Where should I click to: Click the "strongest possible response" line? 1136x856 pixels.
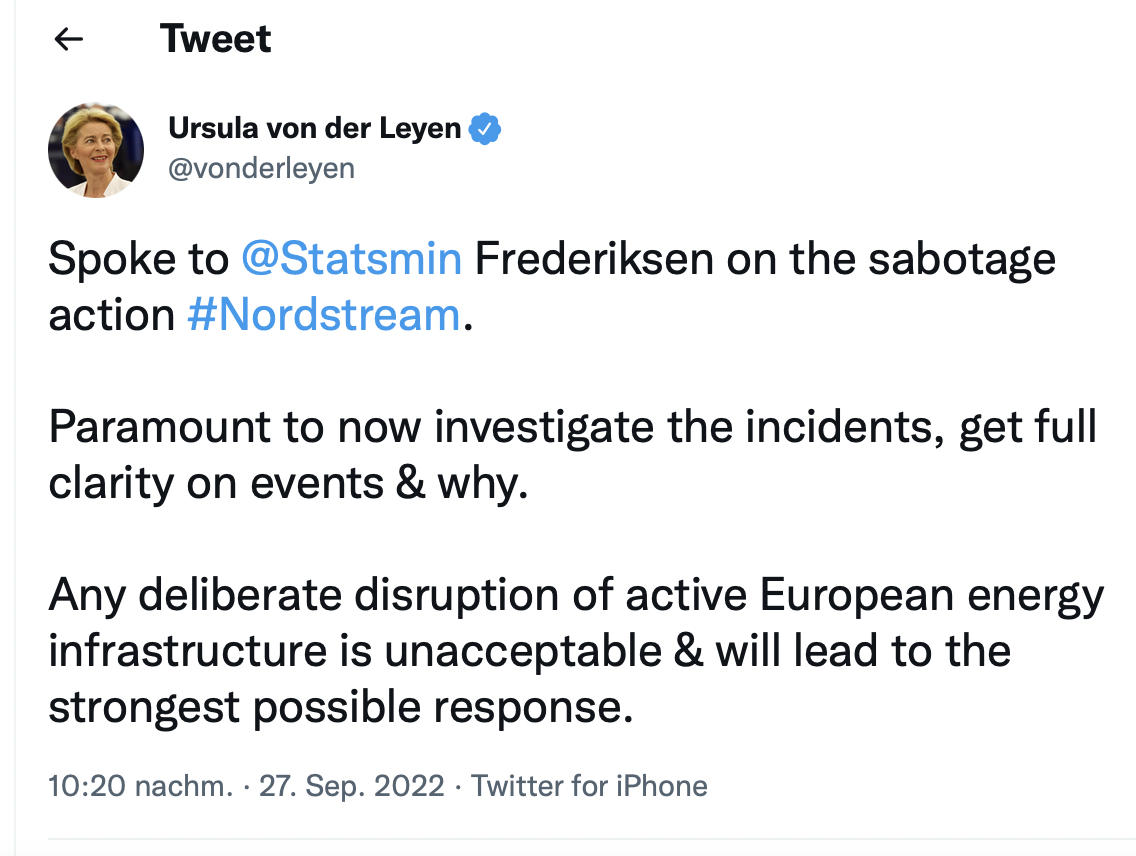(340, 708)
